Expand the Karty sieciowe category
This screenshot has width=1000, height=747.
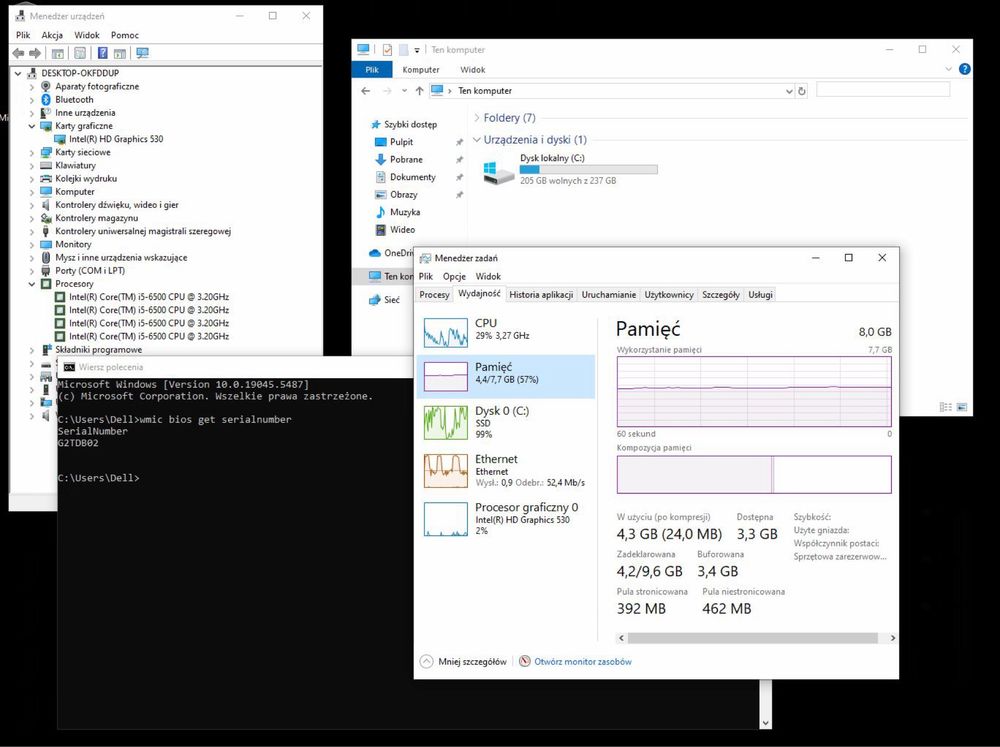point(32,152)
